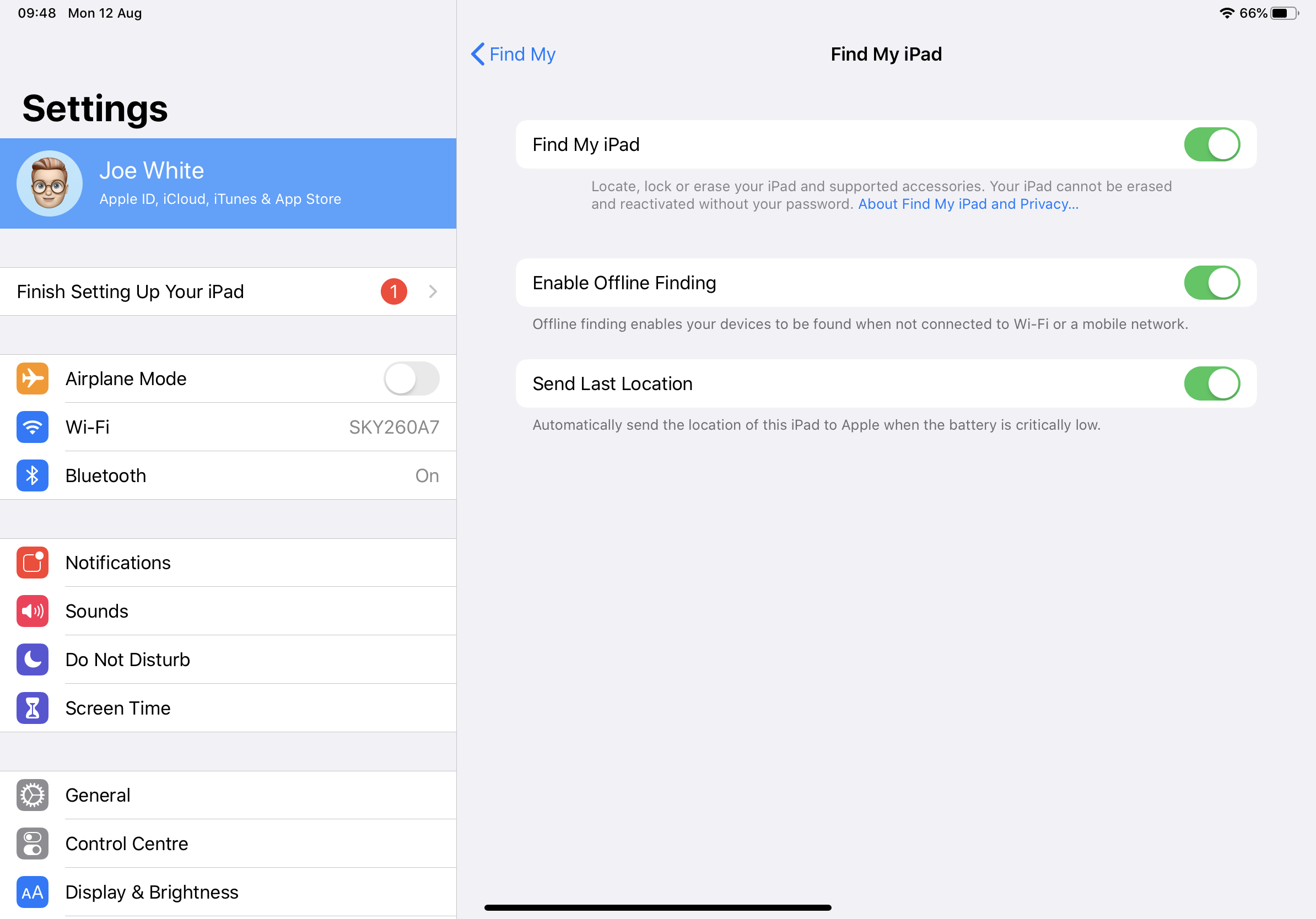The height and width of the screenshot is (919, 1316).
Task: Enable the Airplane Mode switch
Action: pyautogui.click(x=412, y=379)
